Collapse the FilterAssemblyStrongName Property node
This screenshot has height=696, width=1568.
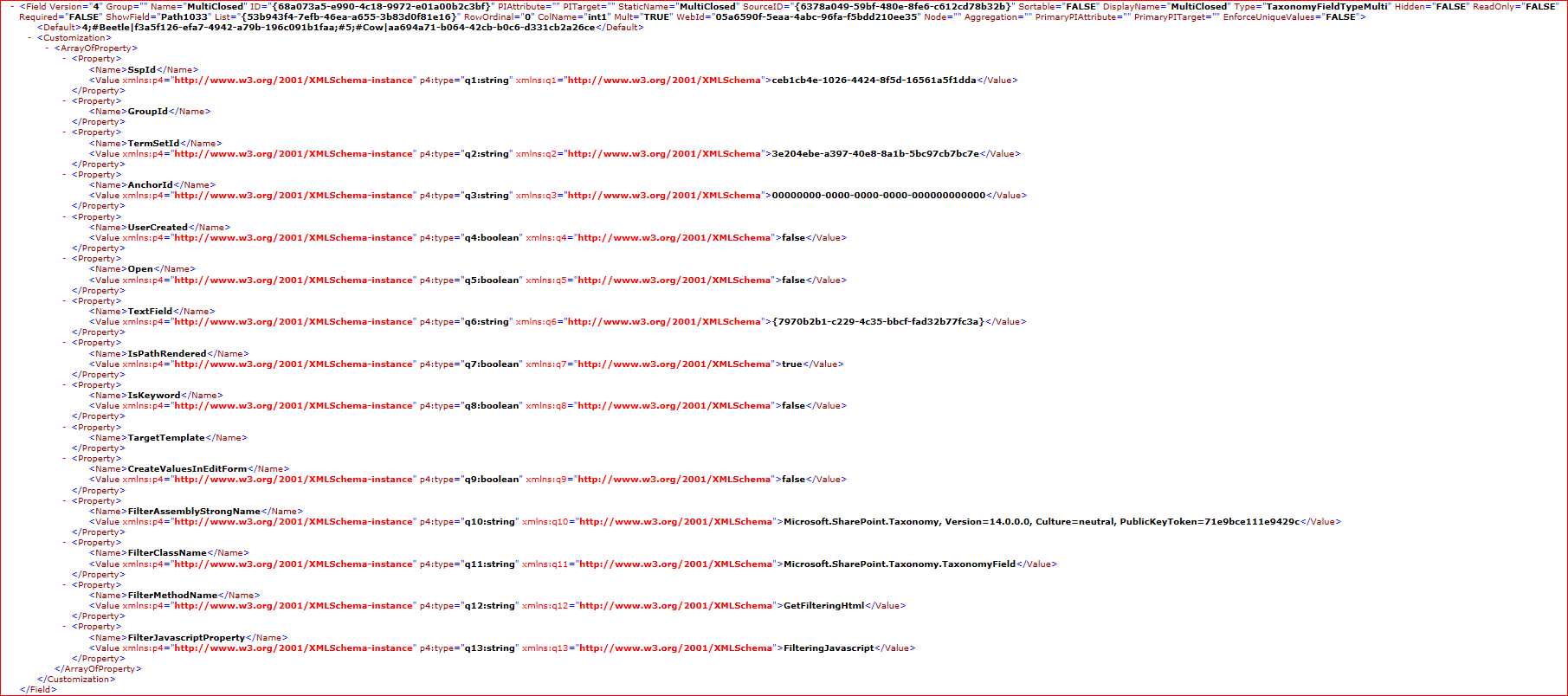(65, 501)
